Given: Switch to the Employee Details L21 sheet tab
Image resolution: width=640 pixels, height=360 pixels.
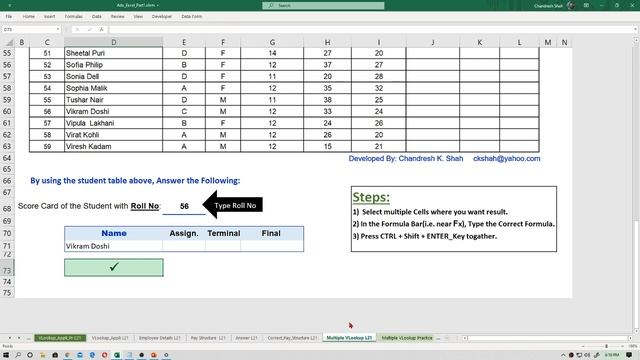Looking at the screenshot, I should (160, 338).
